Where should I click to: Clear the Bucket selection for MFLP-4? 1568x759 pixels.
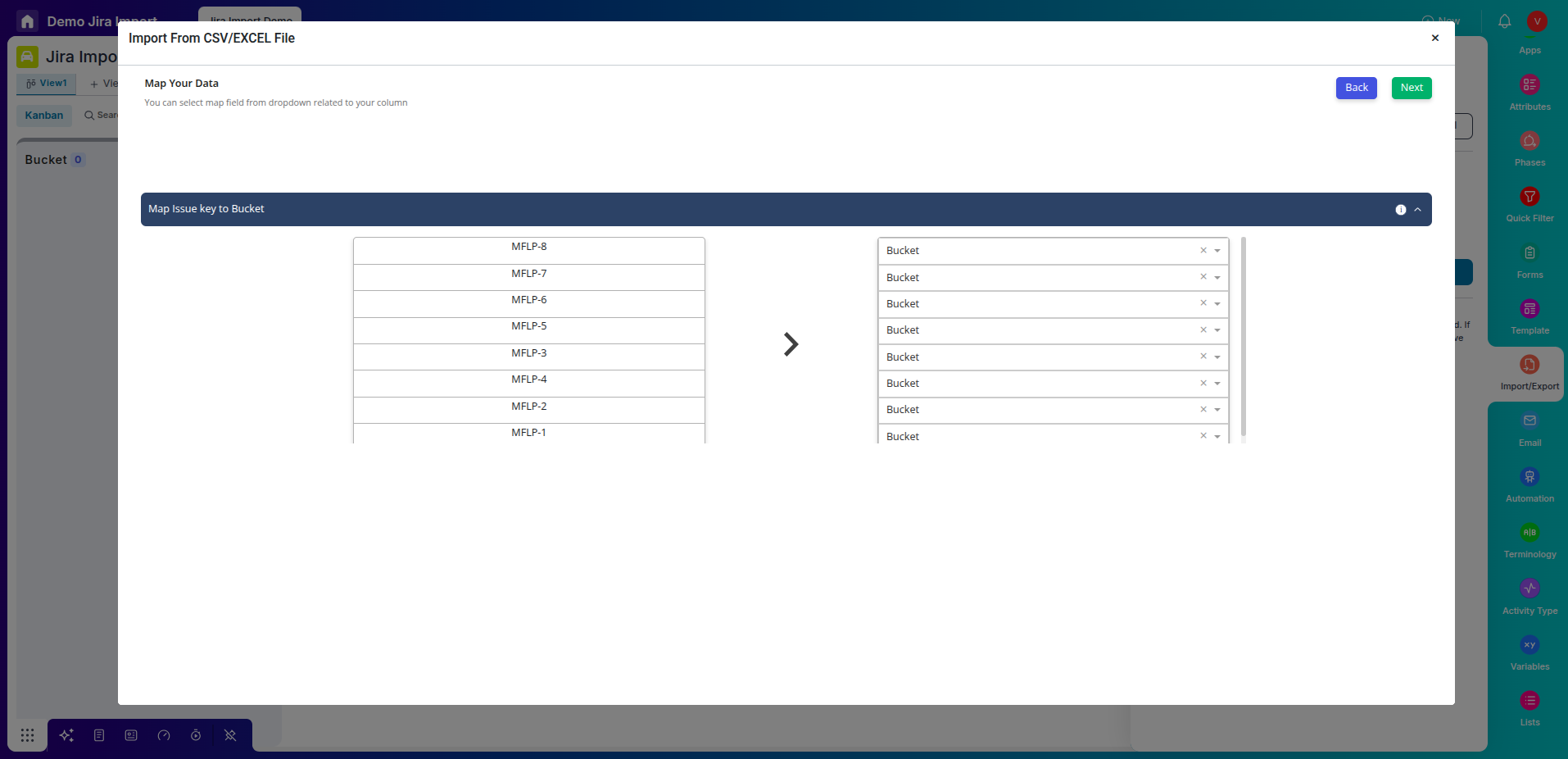click(1203, 383)
